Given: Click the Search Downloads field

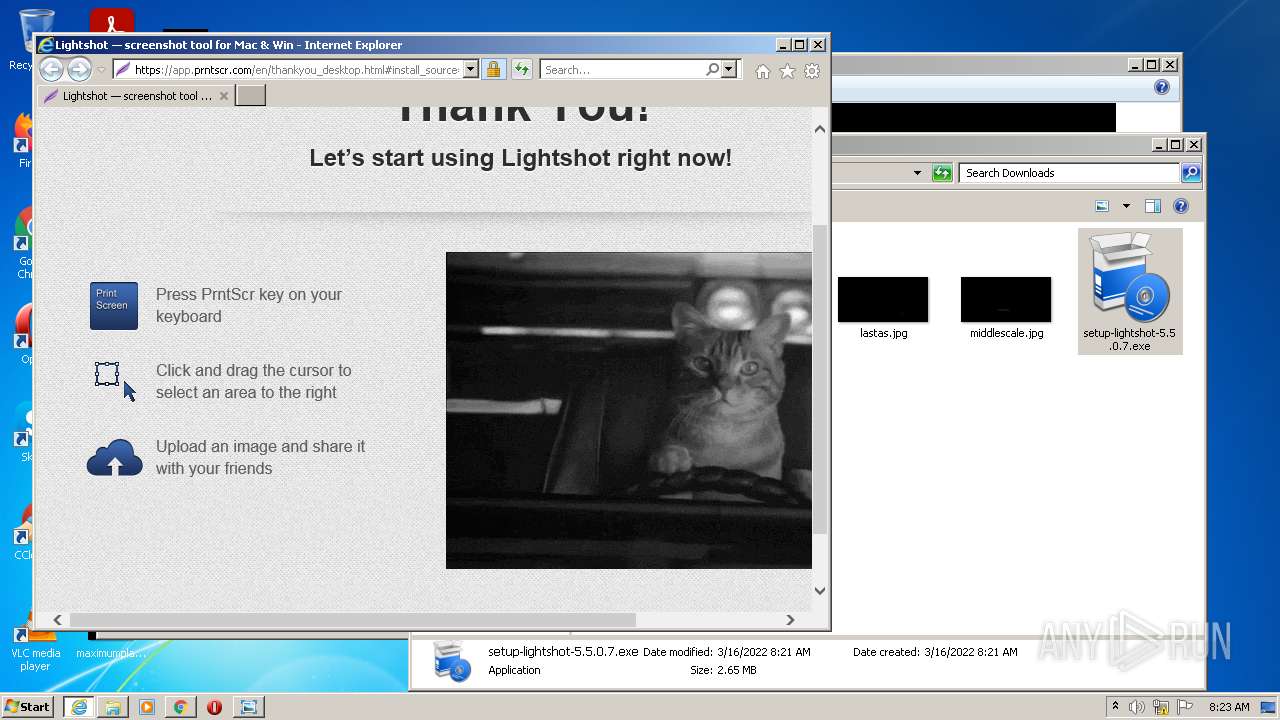Looking at the screenshot, I should (x=1069, y=173).
